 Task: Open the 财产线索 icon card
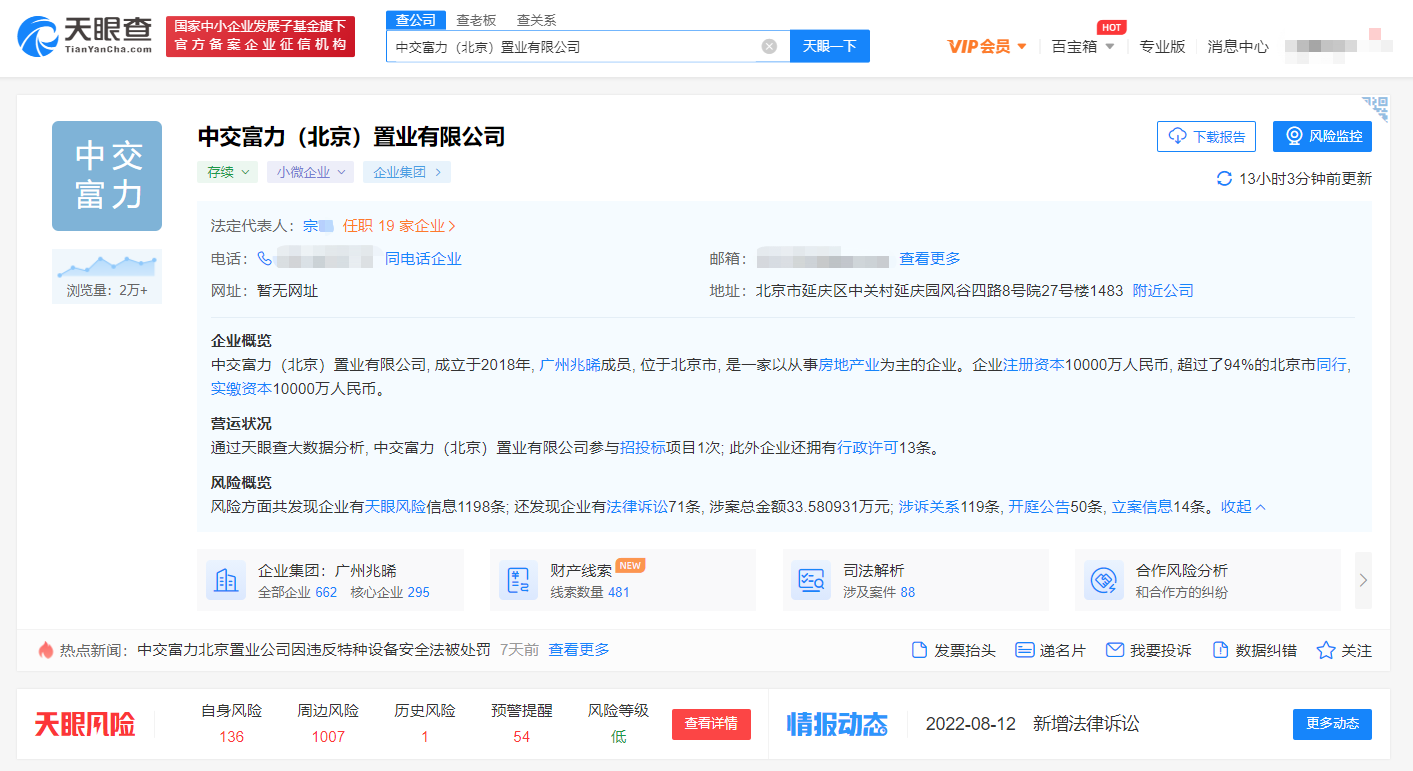tap(518, 580)
